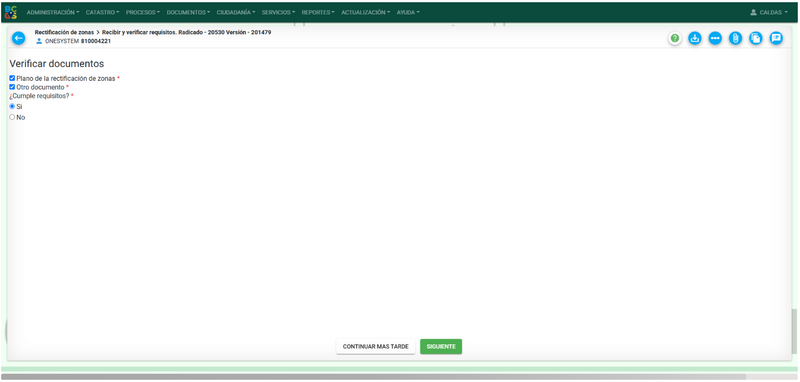The height and width of the screenshot is (382, 800).
Task: Click Recibir y verificar requisitos breadcrumb text
Action: pyautogui.click(x=139, y=32)
